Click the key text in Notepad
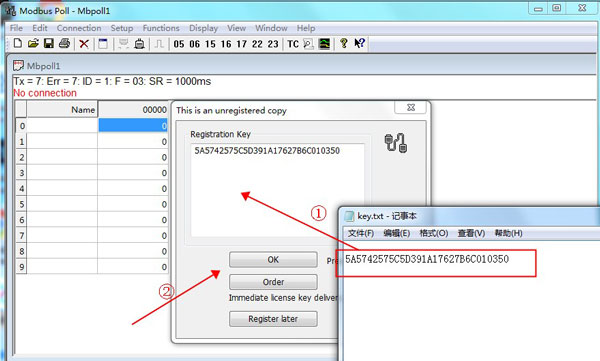Screen dimensions: 600x361 [427, 259]
